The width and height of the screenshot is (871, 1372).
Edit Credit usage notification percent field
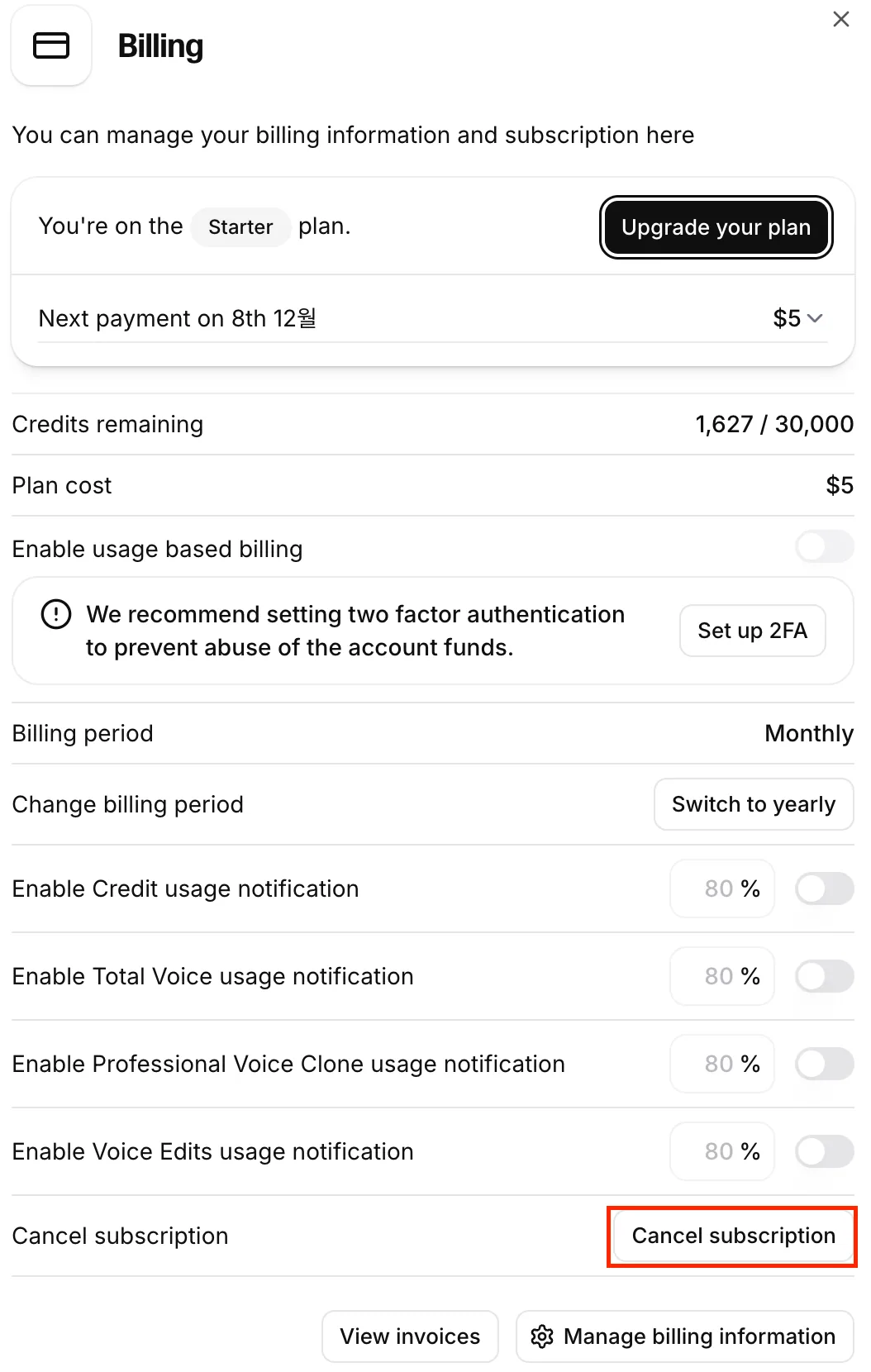722,888
